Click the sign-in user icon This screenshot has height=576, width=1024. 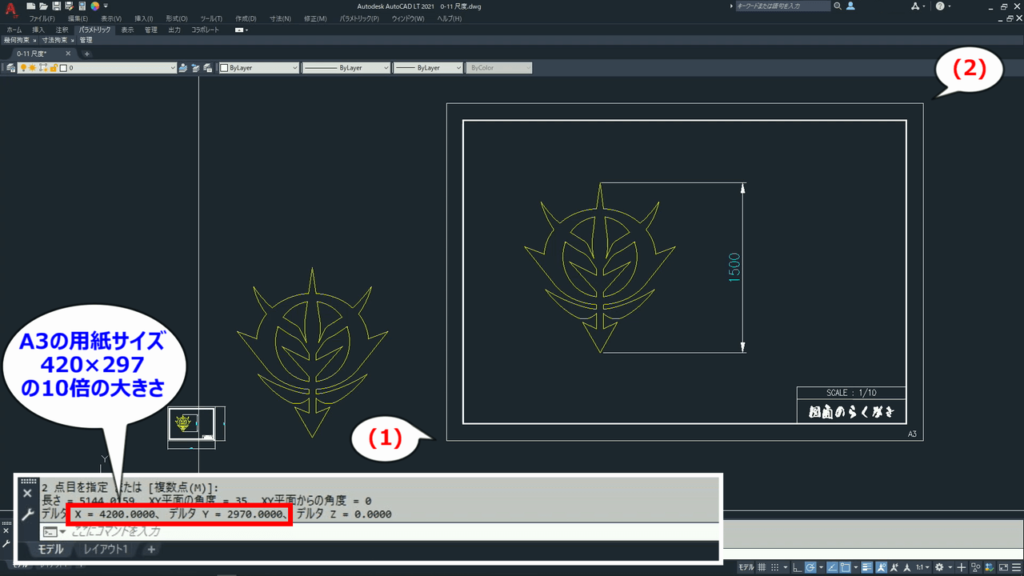coord(850,6)
